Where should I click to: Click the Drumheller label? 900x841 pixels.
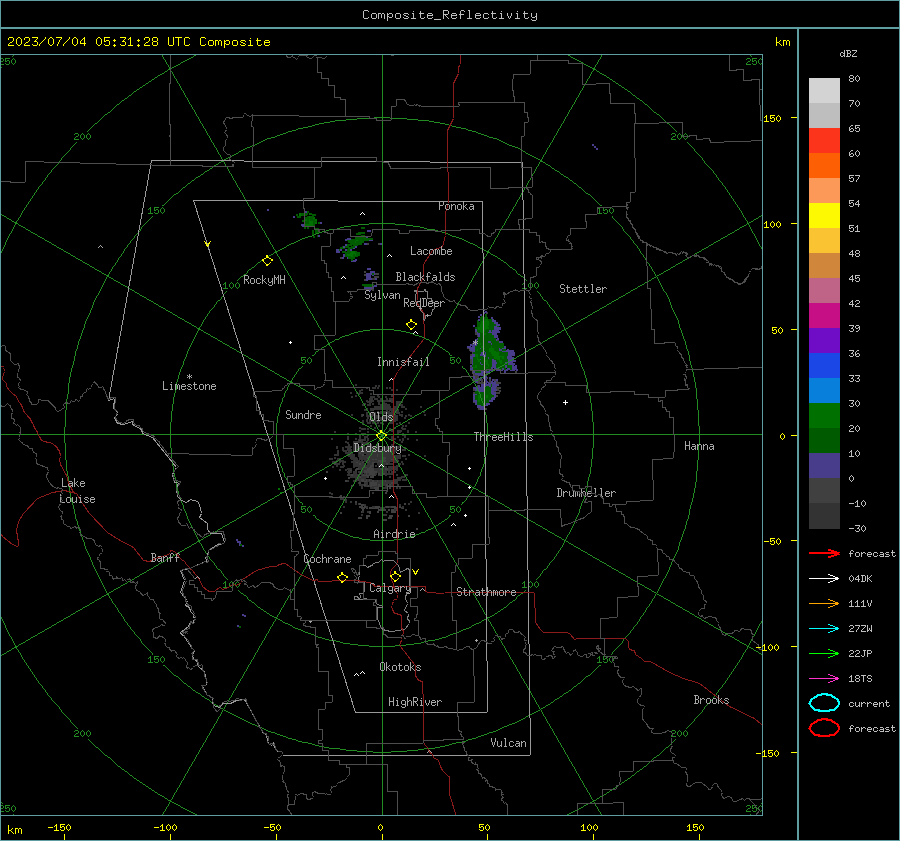(x=586, y=493)
